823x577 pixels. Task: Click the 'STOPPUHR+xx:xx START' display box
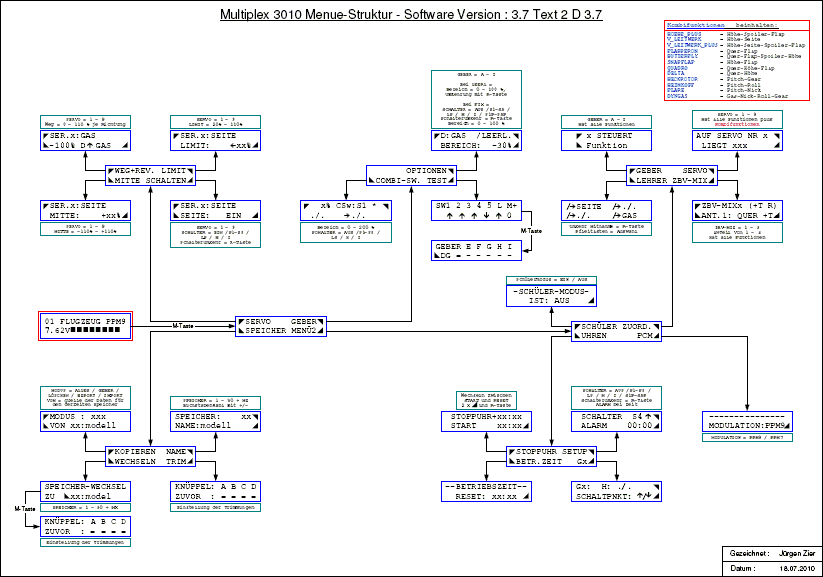pos(486,421)
